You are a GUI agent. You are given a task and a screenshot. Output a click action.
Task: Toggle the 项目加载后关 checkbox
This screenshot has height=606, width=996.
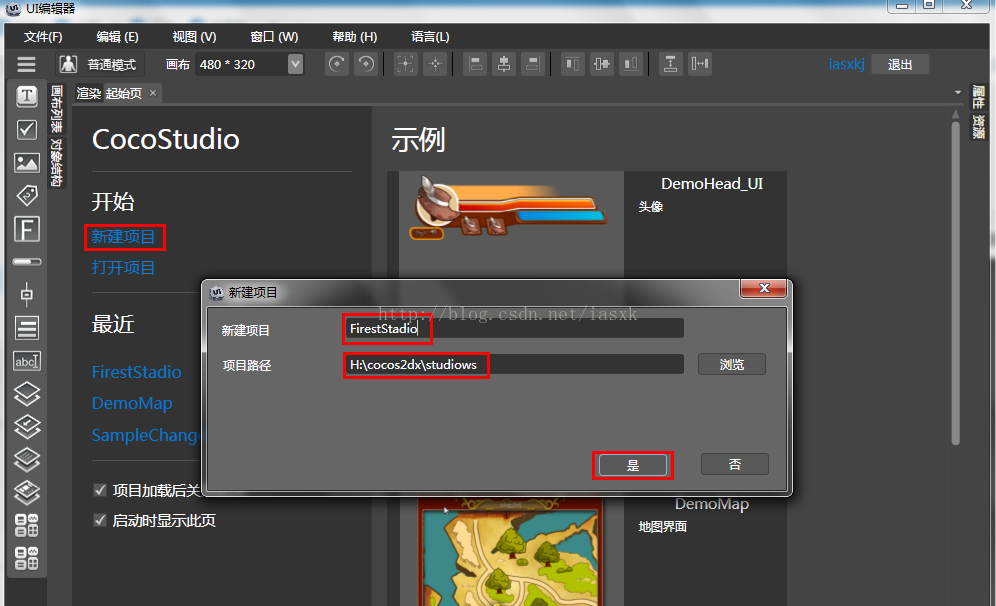tap(100, 490)
